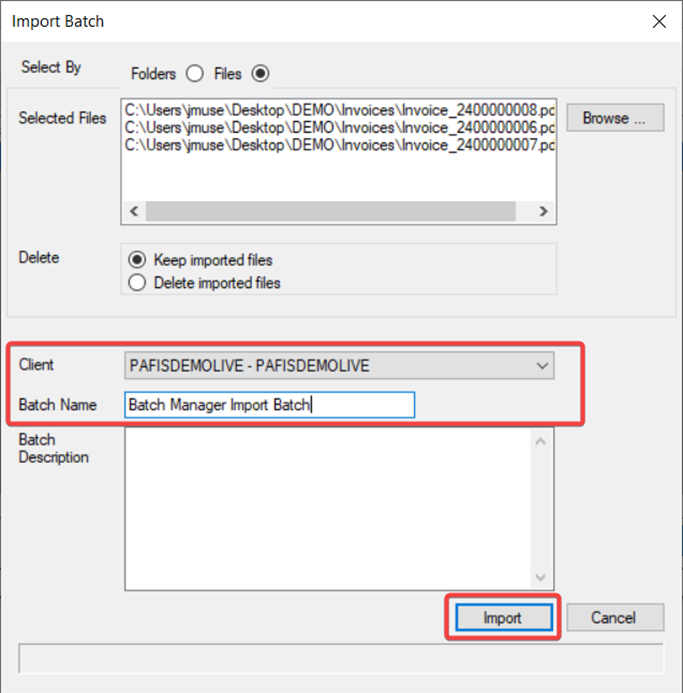The height and width of the screenshot is (693, 683).
Task: Select the Folders radio button
Action: 195,73
